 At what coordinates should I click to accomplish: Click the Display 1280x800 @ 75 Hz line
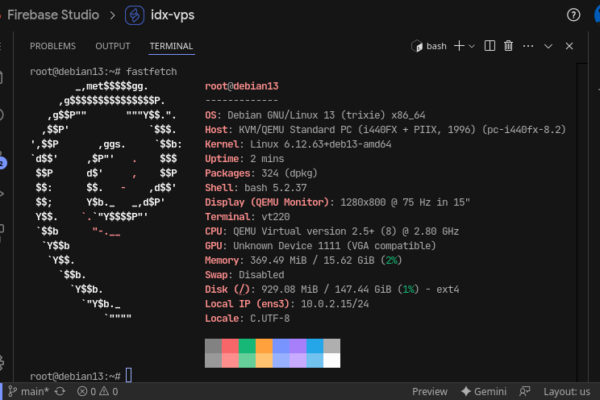[x=338, y=202]
